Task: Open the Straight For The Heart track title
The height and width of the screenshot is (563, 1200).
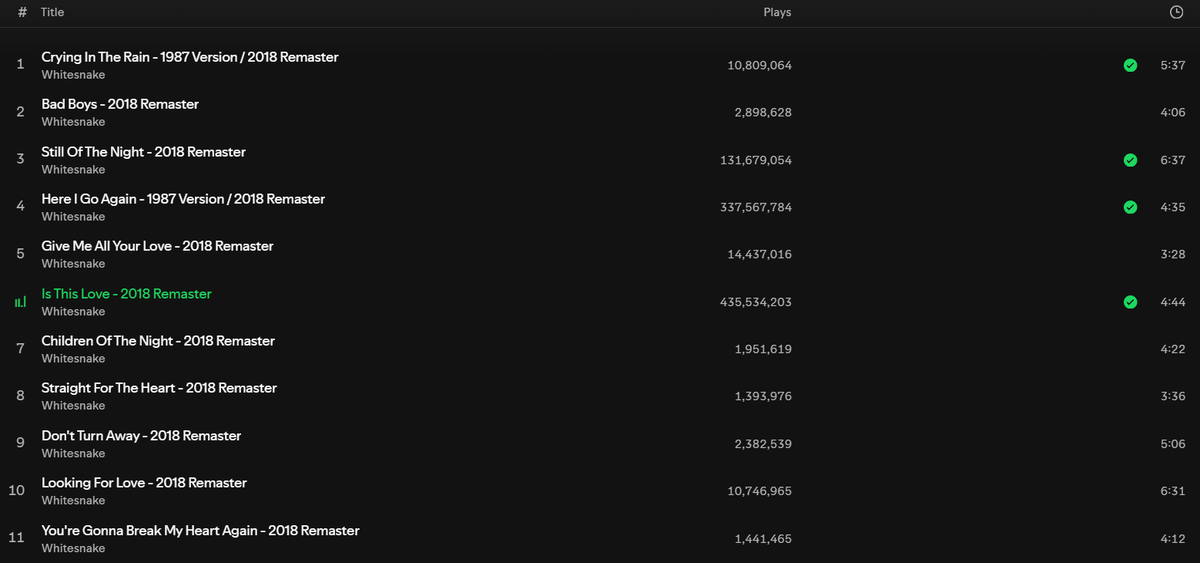Action: coord(159,388)
